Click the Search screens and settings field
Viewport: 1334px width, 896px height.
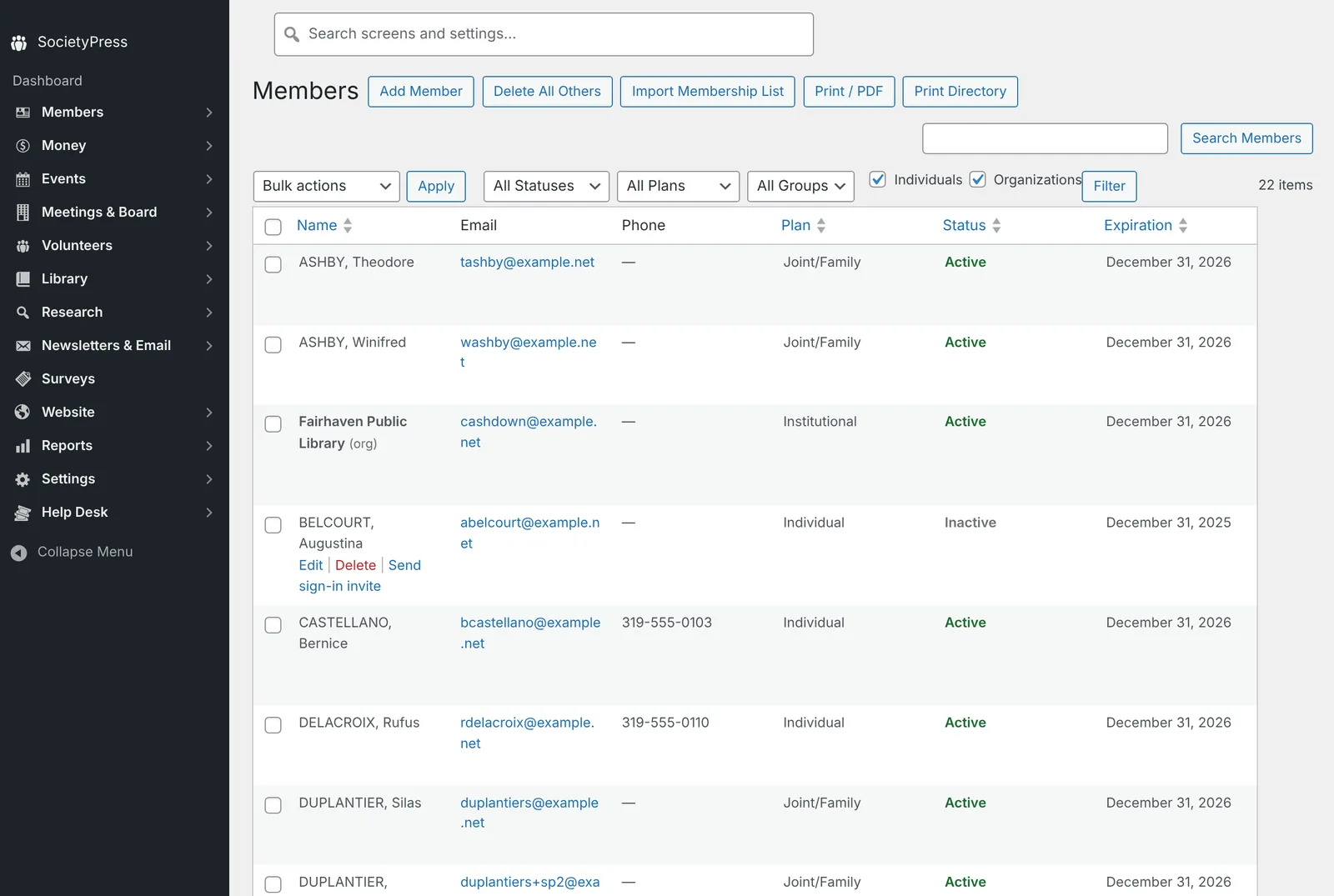544,34
